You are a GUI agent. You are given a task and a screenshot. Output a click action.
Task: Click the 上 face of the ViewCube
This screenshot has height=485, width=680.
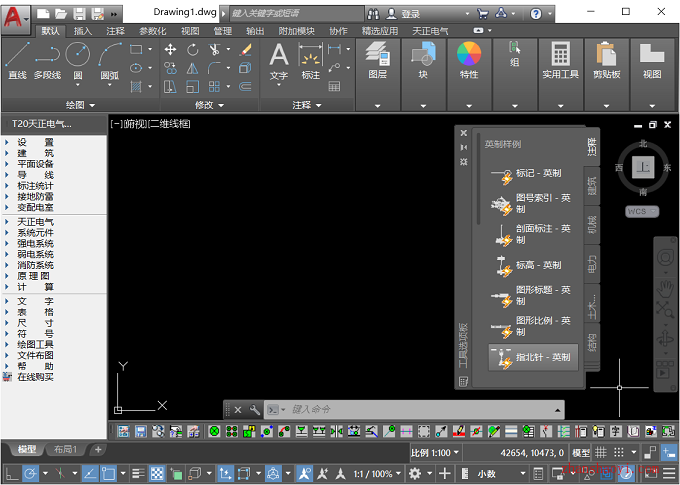coord(643,167)
